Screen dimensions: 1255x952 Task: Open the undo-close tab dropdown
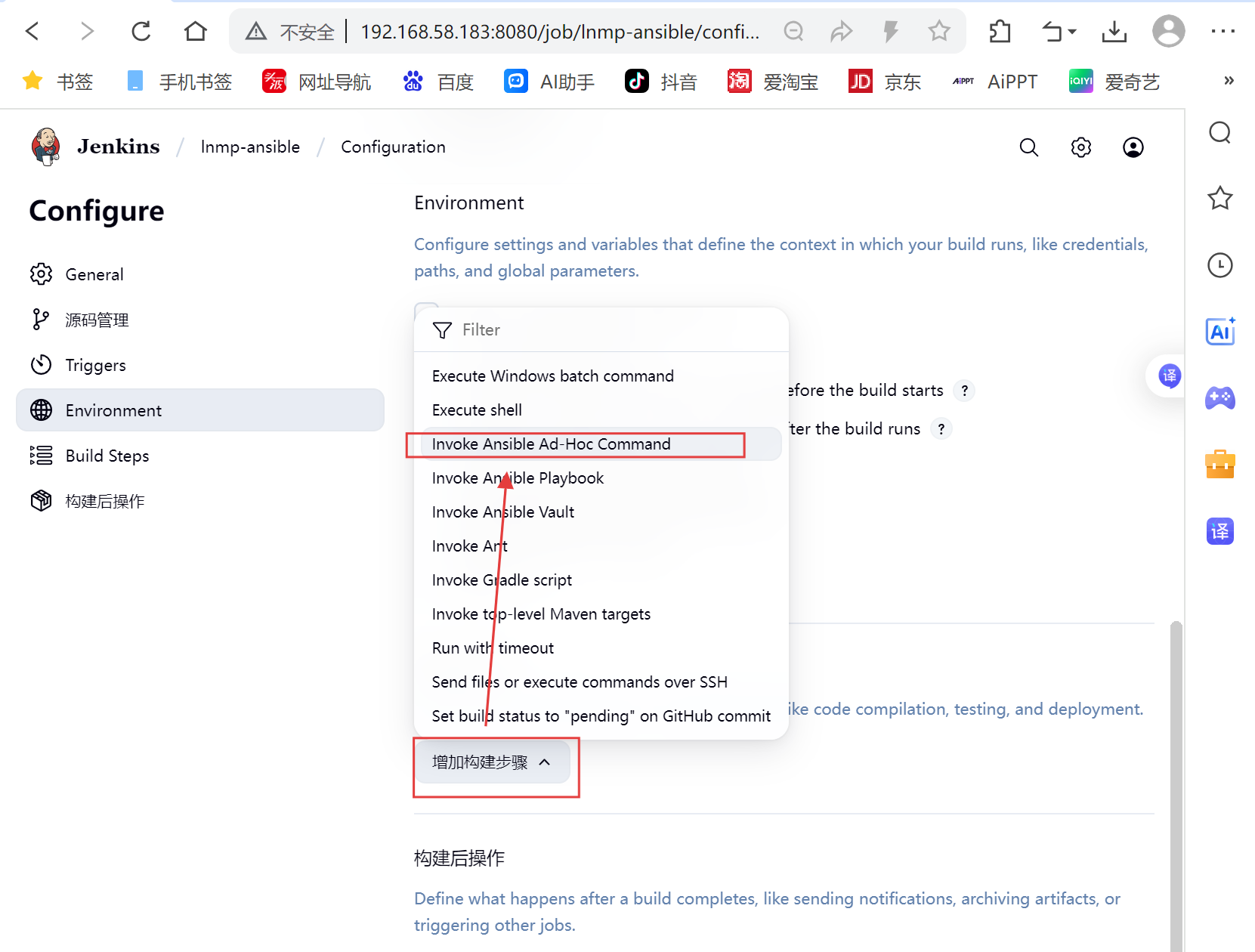coord(1059,31)
